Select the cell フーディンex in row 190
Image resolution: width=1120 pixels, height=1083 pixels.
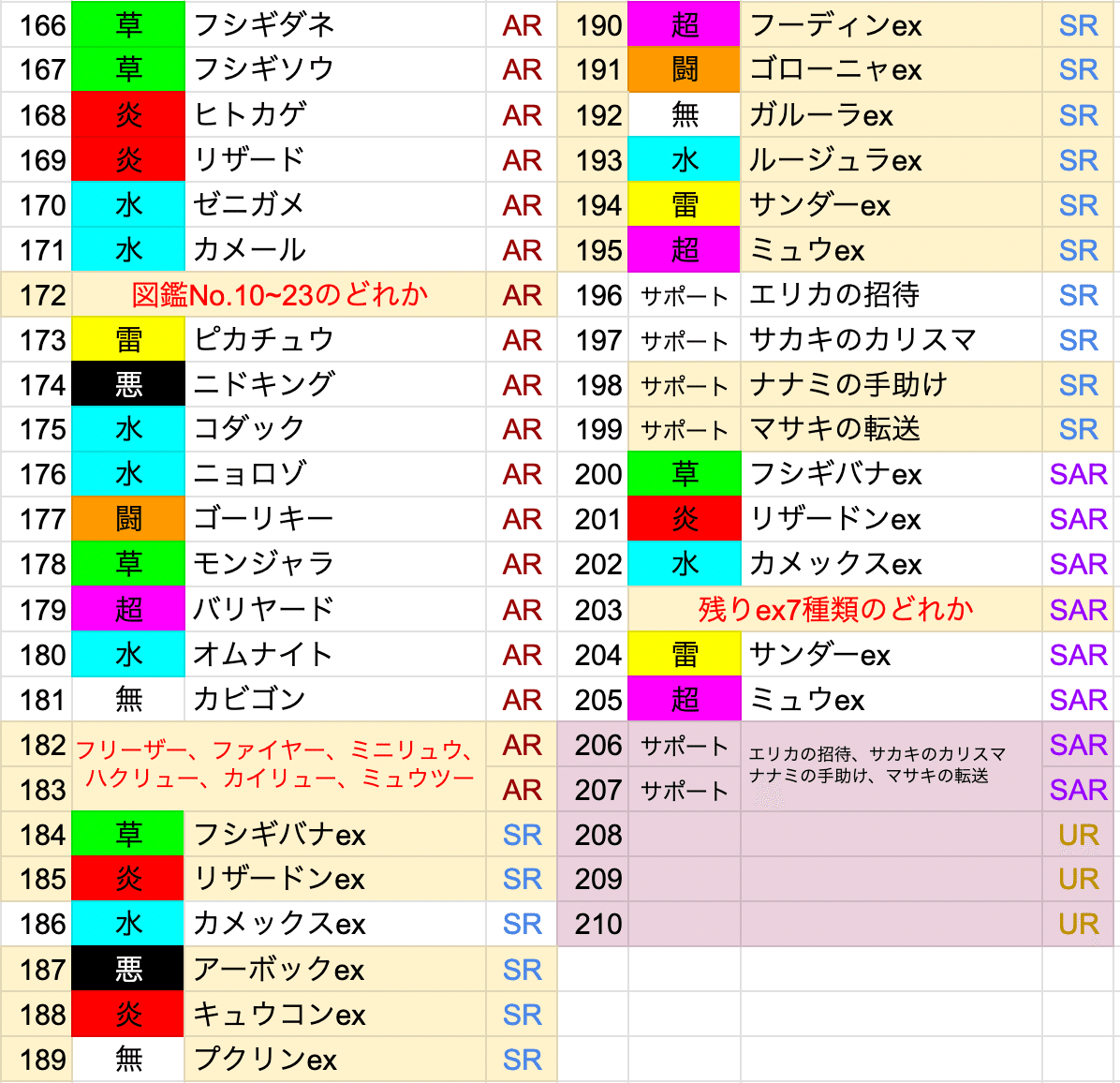coord(891,25)
